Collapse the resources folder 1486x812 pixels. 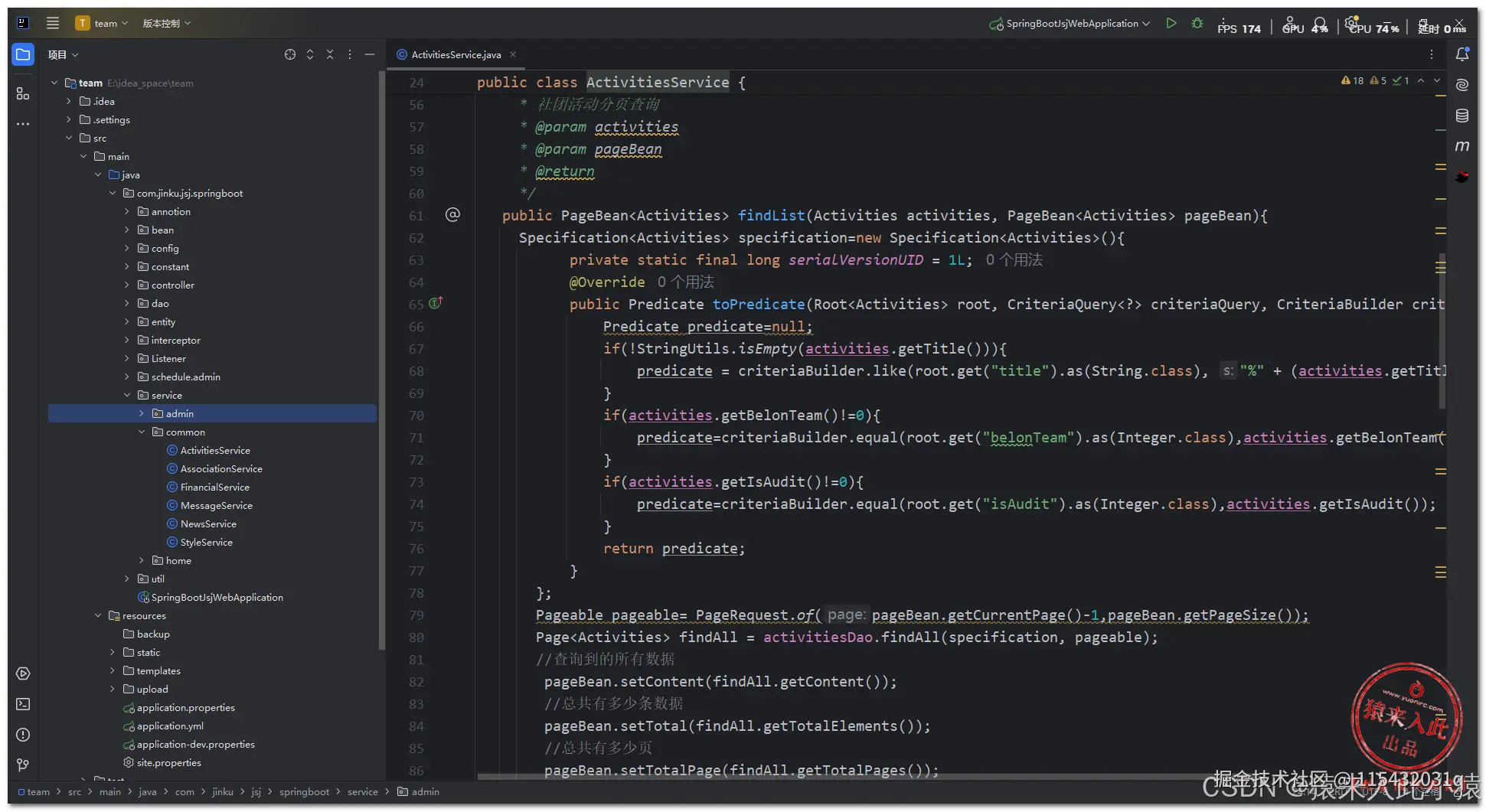click(x=98, y=615)
